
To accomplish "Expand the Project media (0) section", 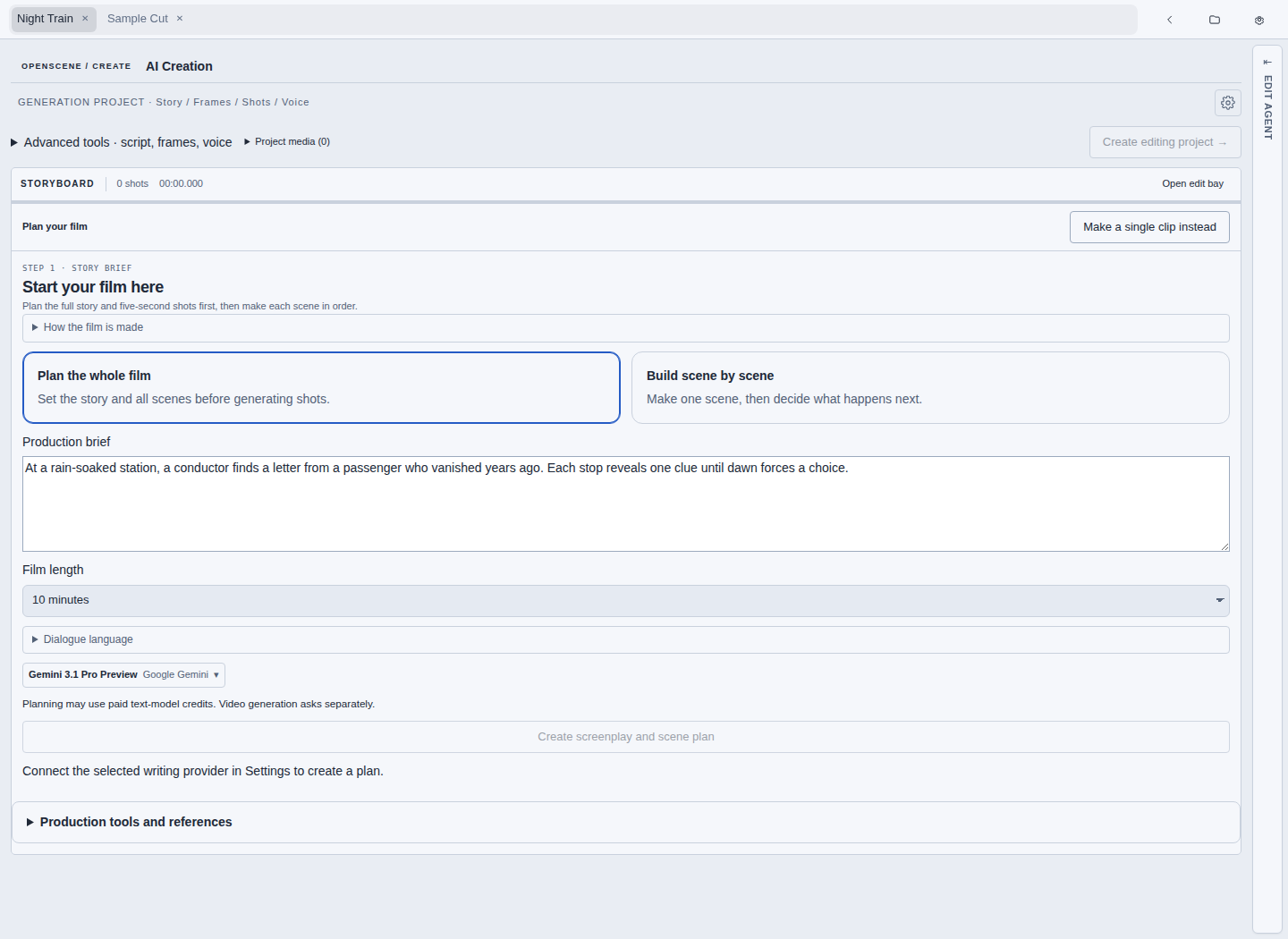I will click(287, 141).
